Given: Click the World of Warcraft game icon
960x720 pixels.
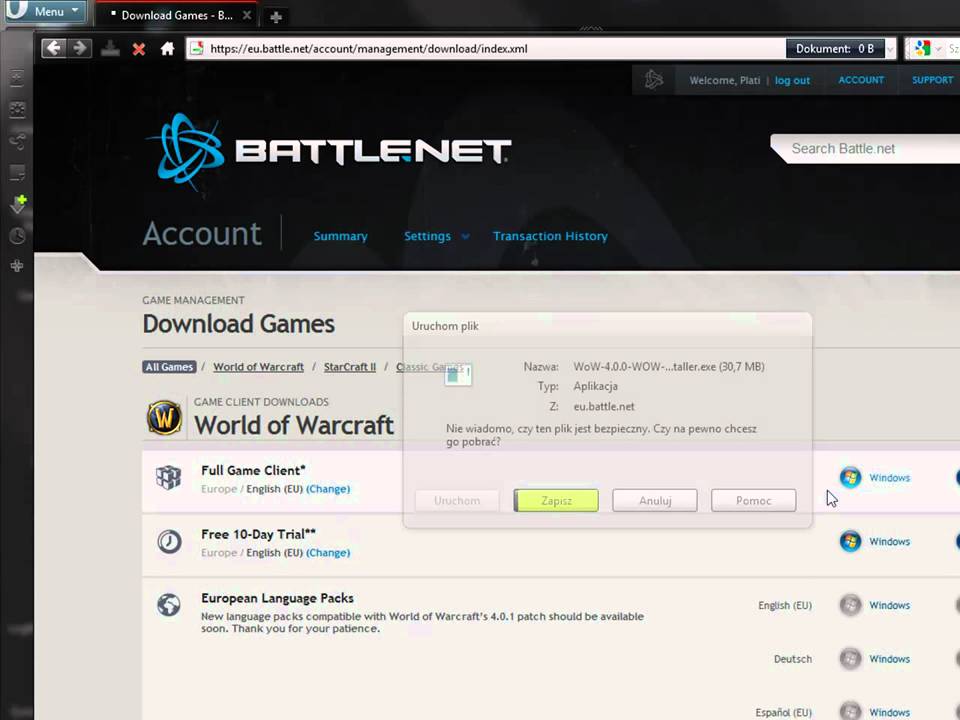Looking at the screenshot, I should click(164, 418).
